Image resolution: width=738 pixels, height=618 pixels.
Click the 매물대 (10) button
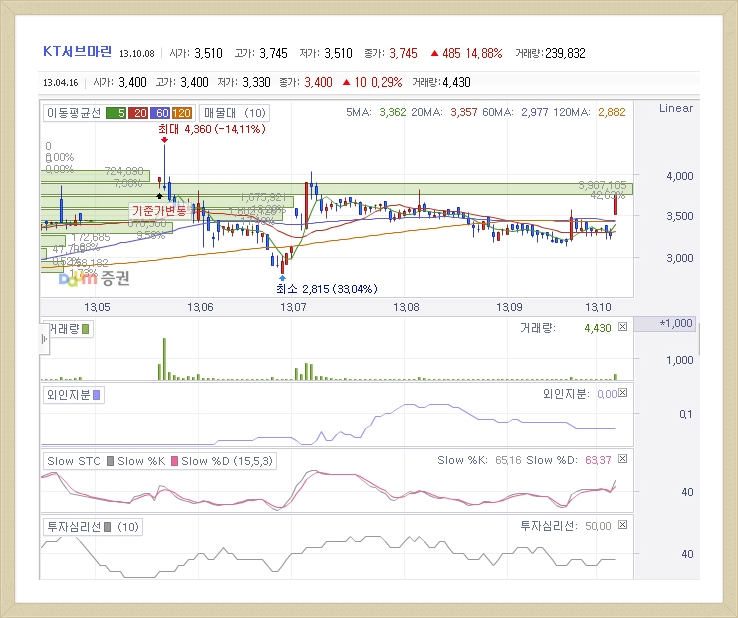(x=234, y=113)
